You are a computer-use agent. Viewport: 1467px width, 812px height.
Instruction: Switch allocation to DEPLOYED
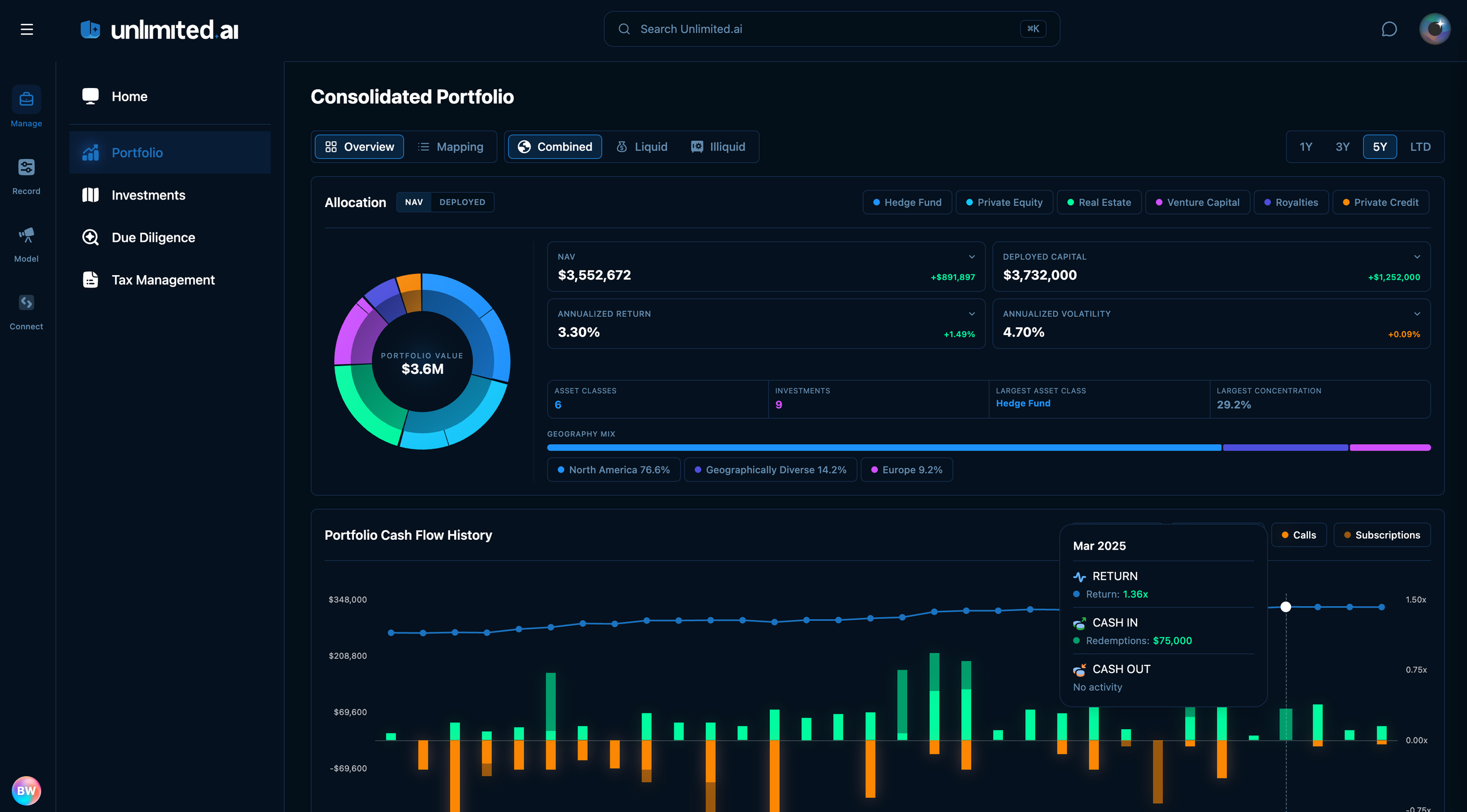click(462, 202)
